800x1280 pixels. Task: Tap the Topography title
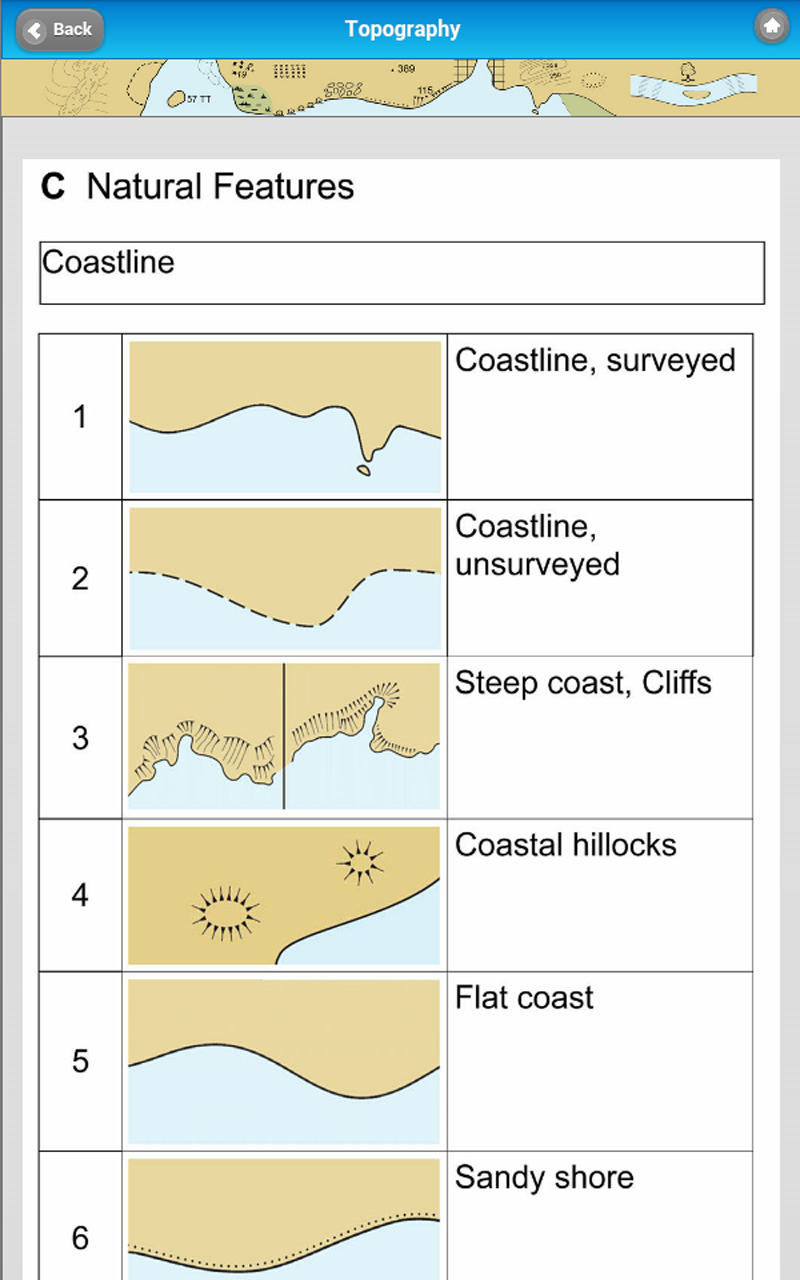click(x=402, y=28)
